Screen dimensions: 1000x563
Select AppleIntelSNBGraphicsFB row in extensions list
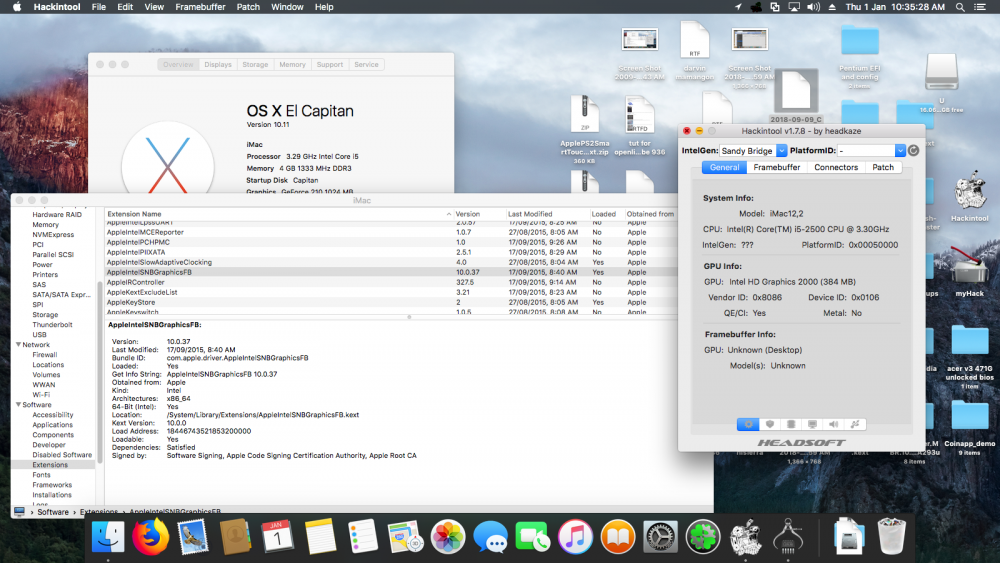point(390,272)
